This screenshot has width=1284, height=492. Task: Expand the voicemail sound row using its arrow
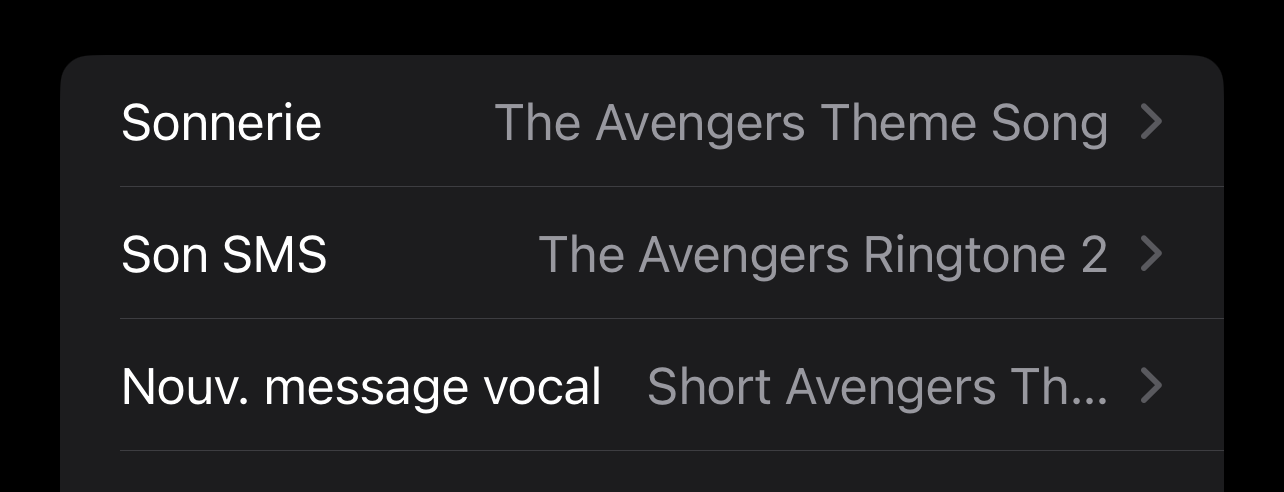[1151, 386]
